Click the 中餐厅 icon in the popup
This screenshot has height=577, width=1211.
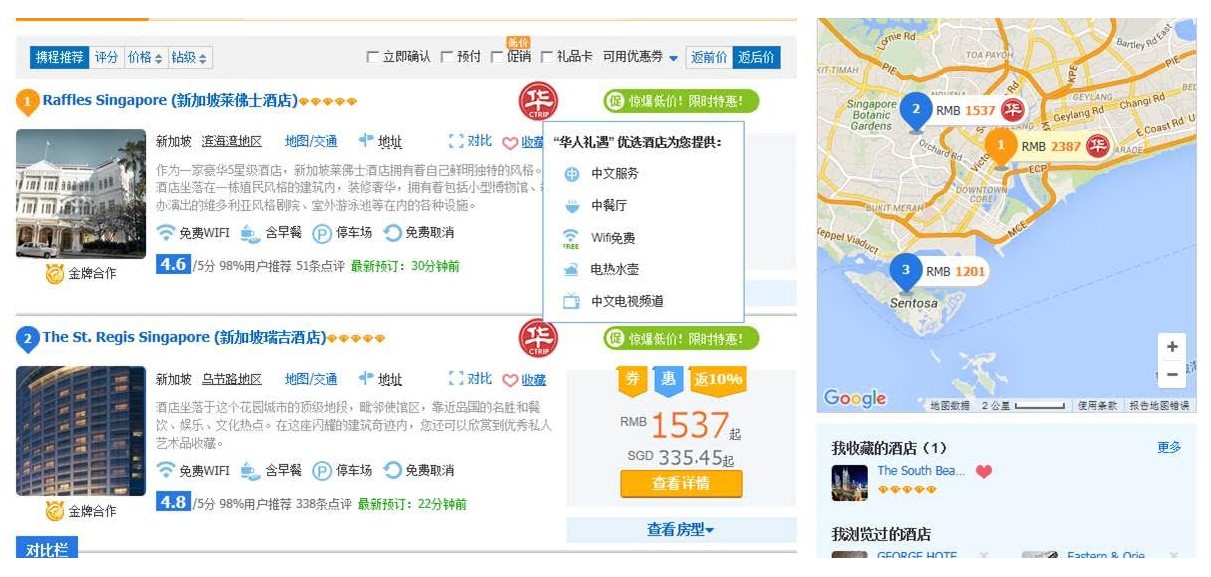pos(571,206)
